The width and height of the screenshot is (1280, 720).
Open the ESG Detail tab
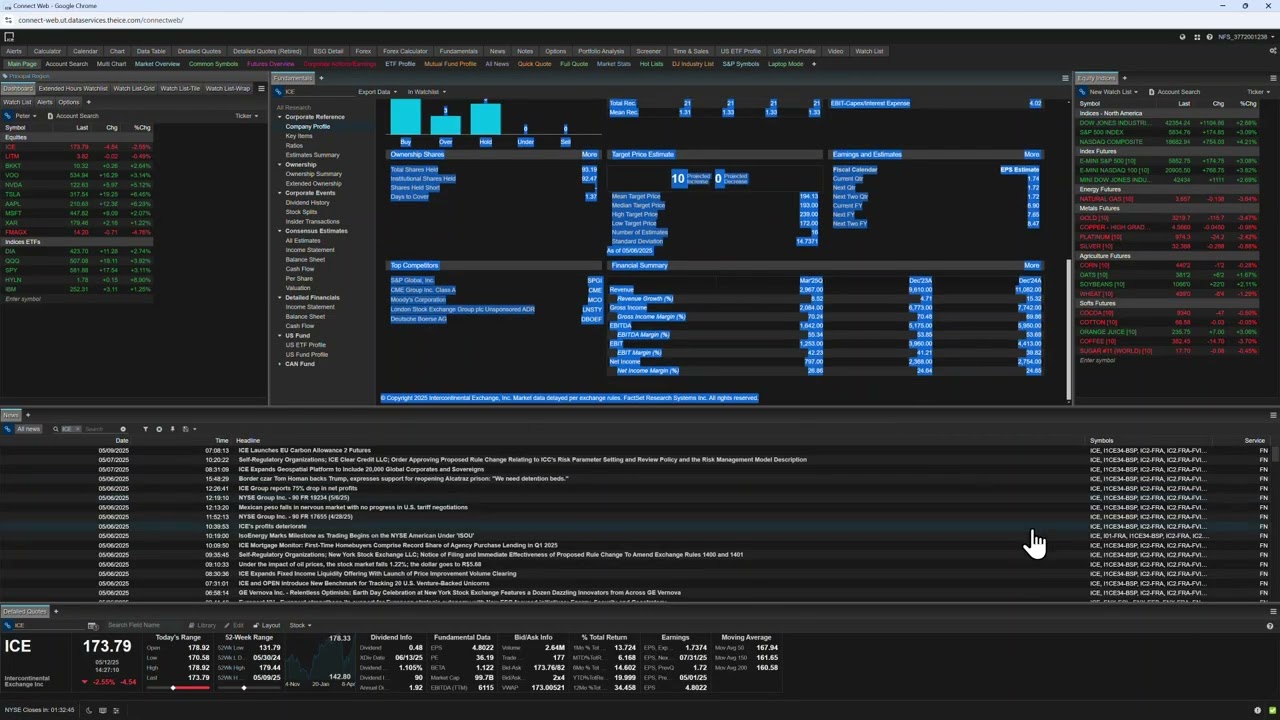click(328, 51)
